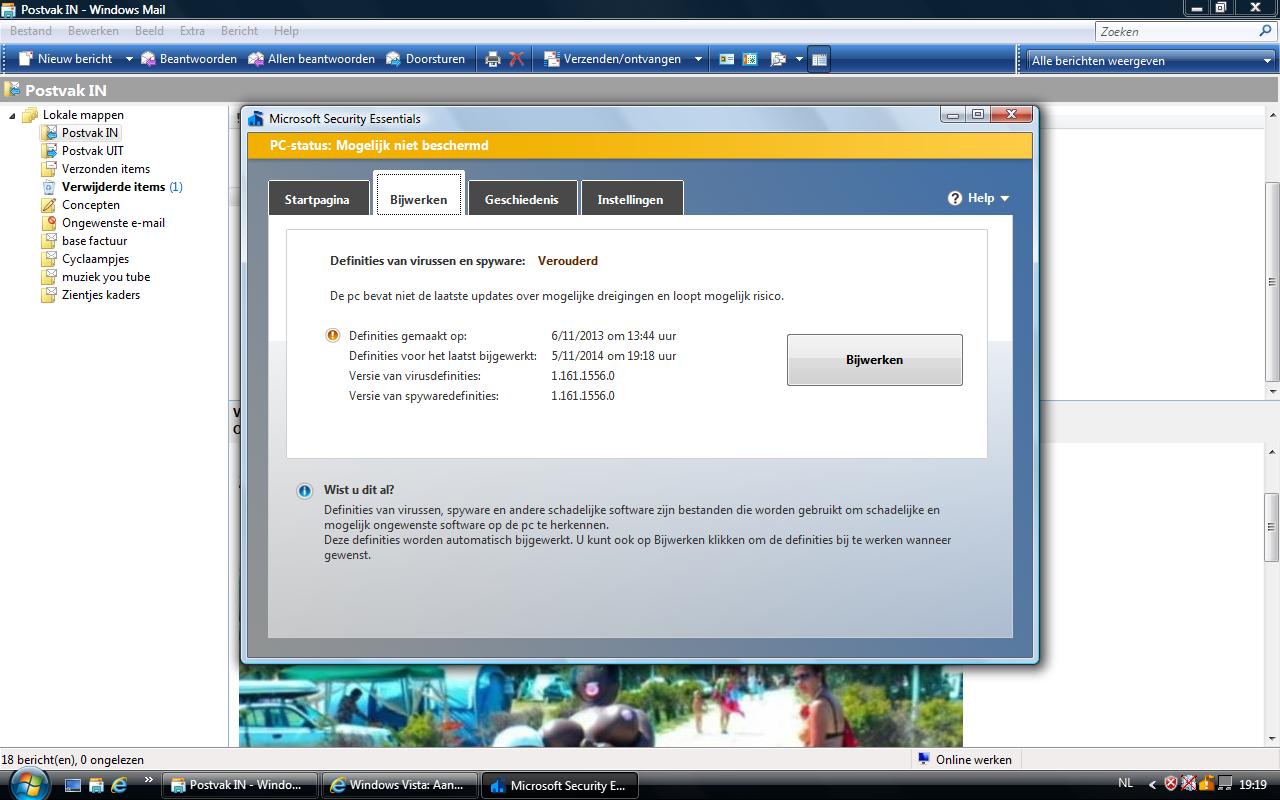Switch to the Startpagina tab
This screenshot has width=1280, height=800.
coord(317,199)
